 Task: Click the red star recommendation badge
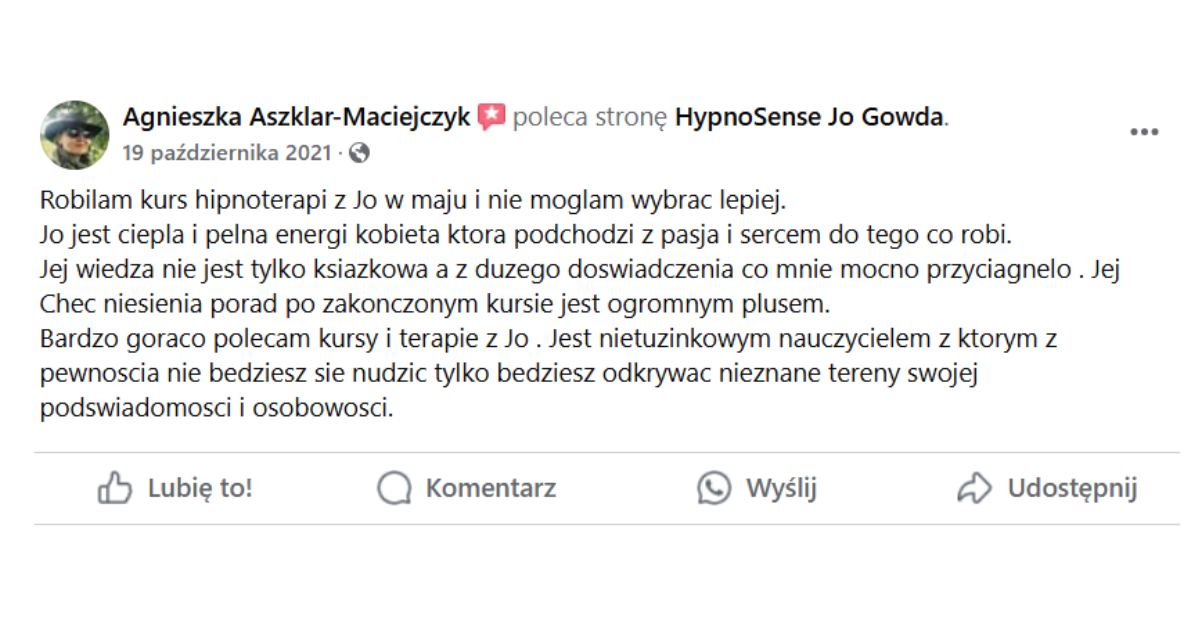[x=491, y=118]
